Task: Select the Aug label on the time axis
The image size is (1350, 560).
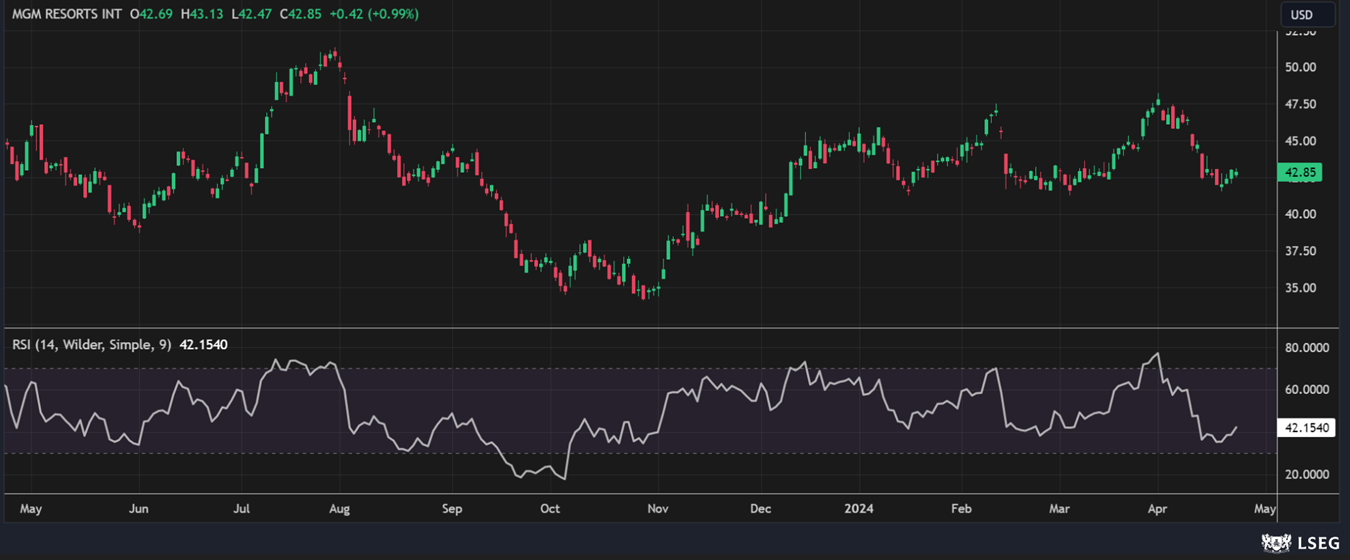Action: click(x=340, y=509)
